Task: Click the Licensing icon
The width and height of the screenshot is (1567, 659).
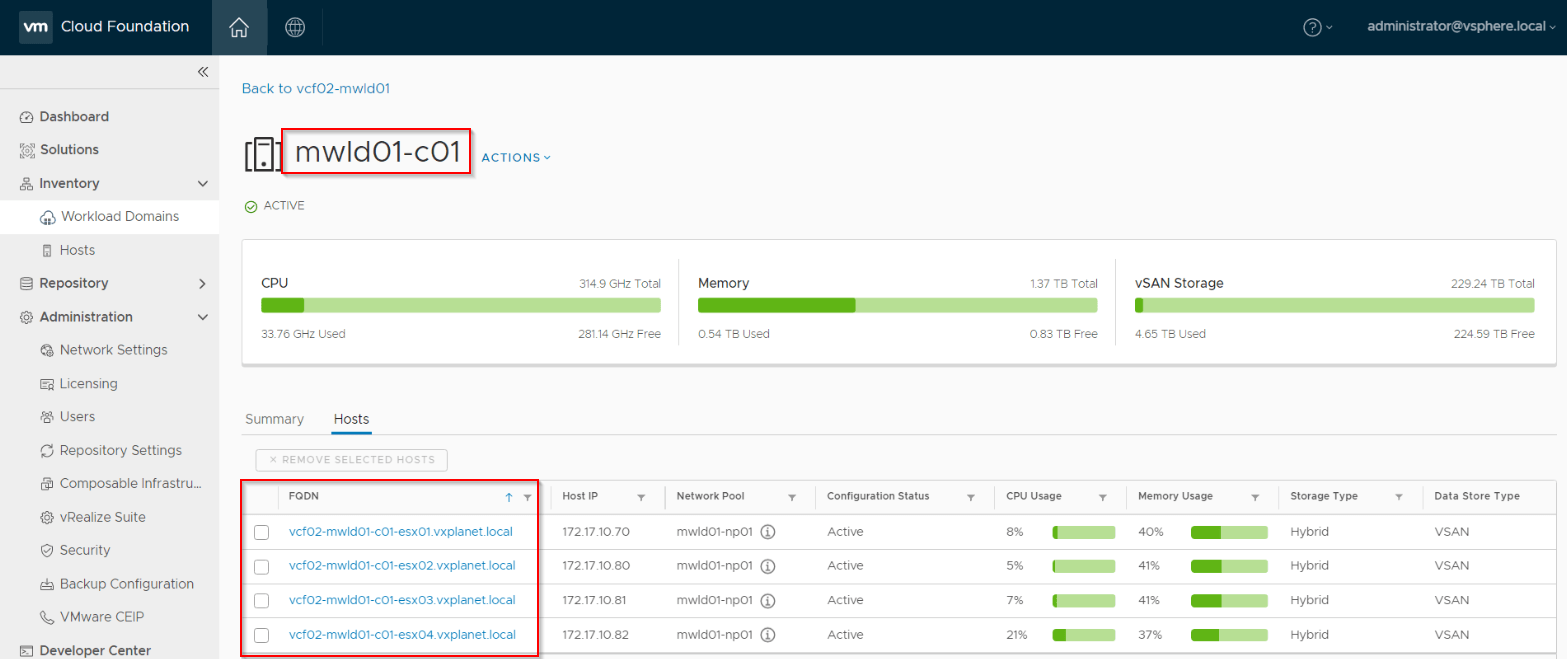Action: [47, 384]
